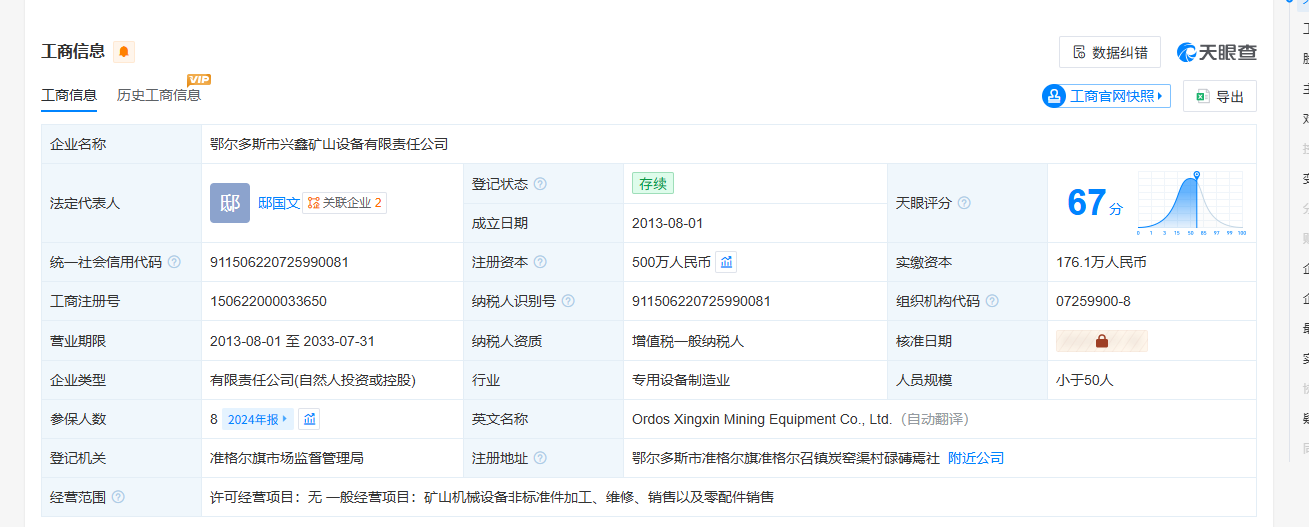Click the question mark next to 天眼评分
Screen dimensions: 1309x527
964,203
